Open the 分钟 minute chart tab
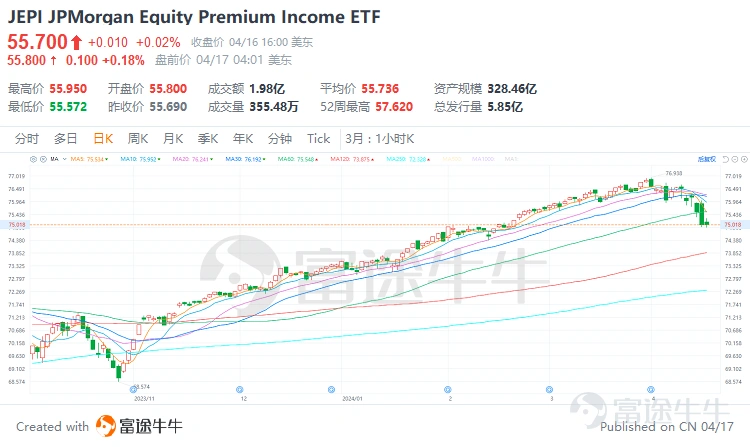The height and width of the screenshot is (447, 750). click(280, 139)
